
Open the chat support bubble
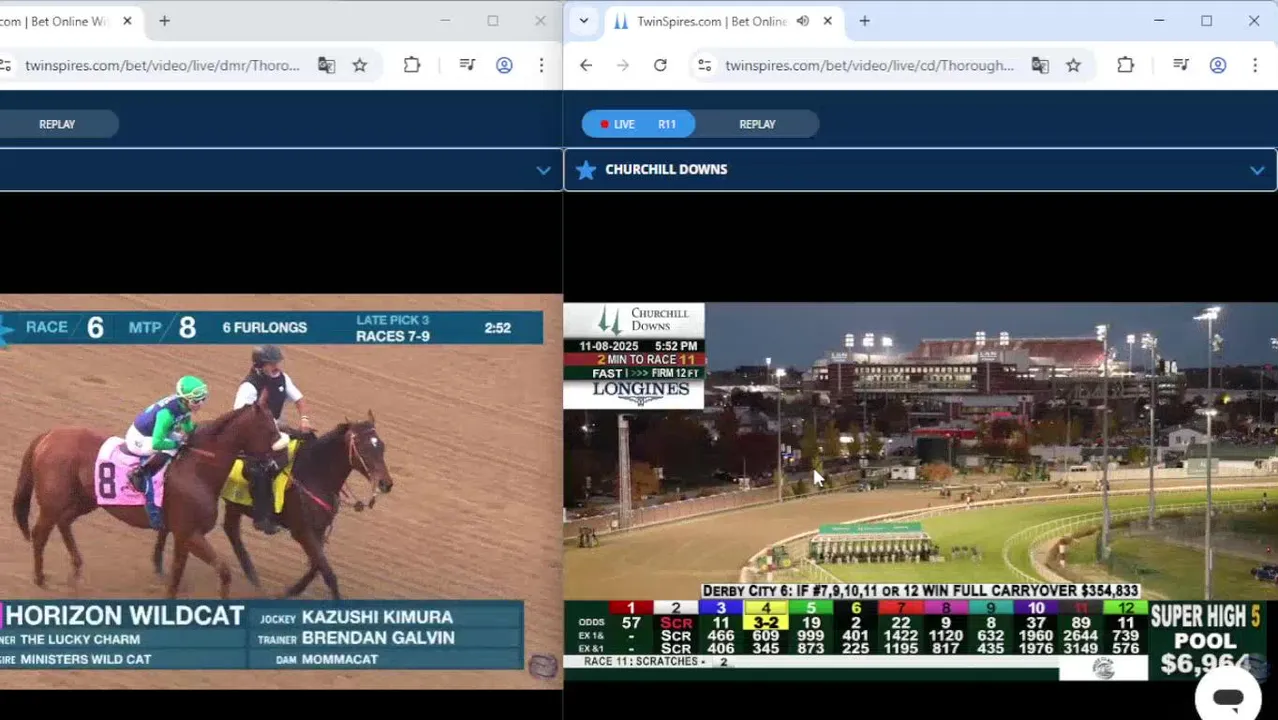pos(1228,698)
